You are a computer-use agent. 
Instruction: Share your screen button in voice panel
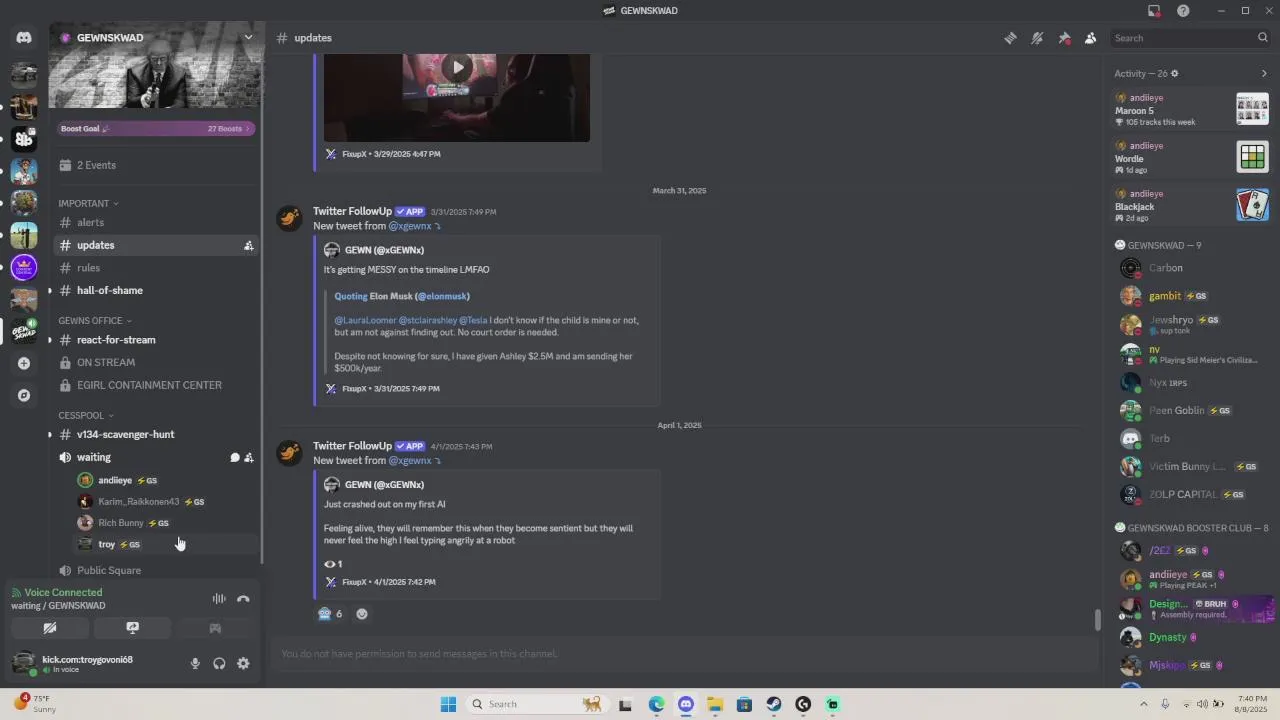132,628
